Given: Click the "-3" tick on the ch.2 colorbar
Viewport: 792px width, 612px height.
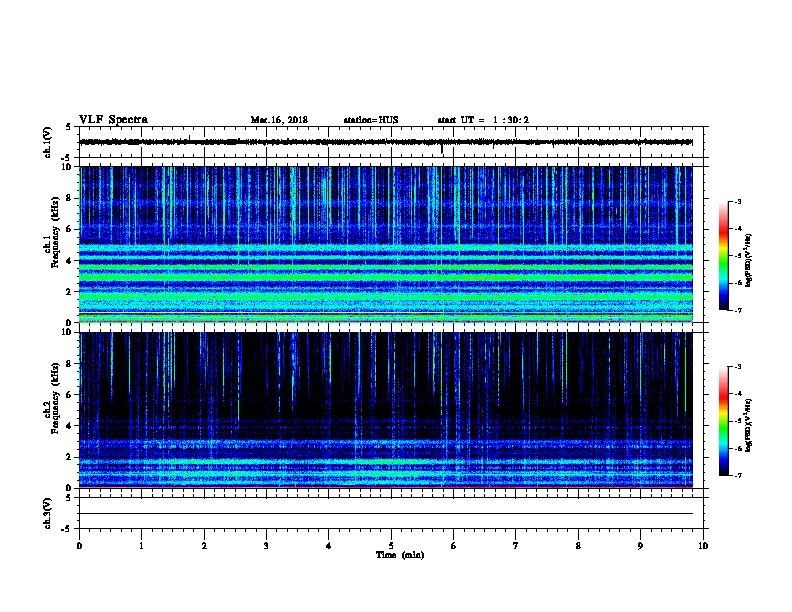Looking at the screenshot, I should coord(738,367).
